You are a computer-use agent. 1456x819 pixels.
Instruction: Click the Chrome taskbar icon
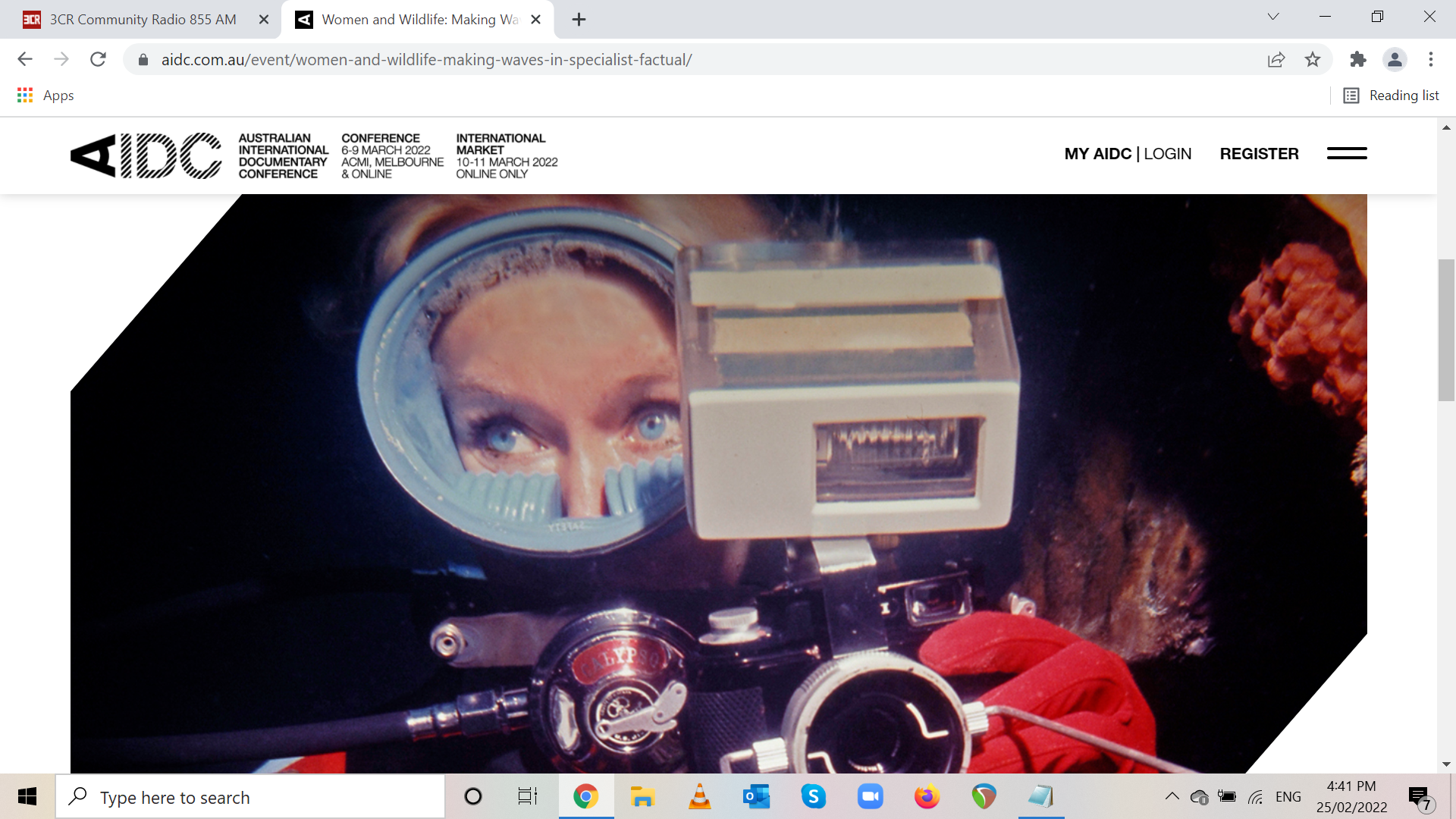point(585,796)
